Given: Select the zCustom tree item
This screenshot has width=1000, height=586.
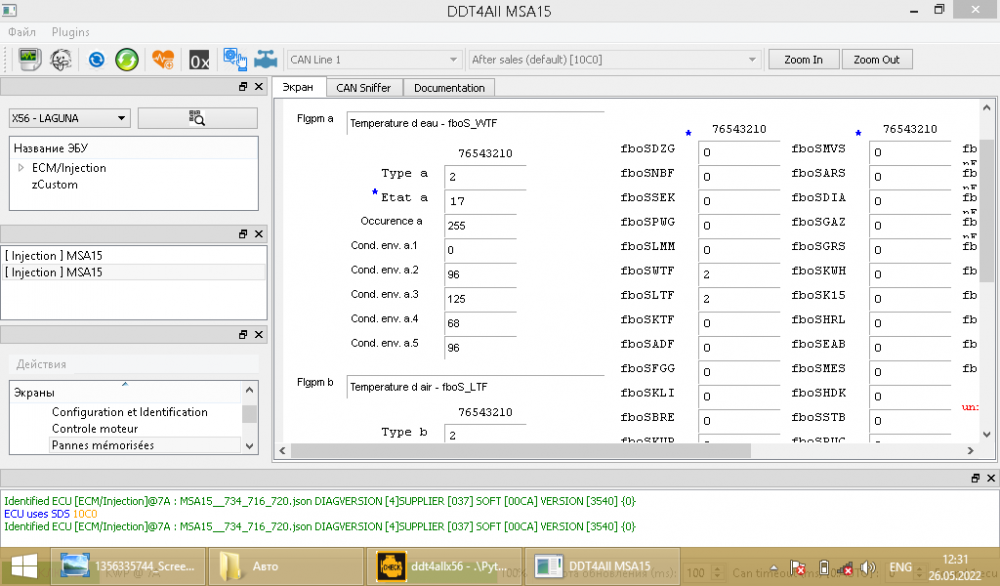Looking at the screenshot, I should [x=55, y=185].
